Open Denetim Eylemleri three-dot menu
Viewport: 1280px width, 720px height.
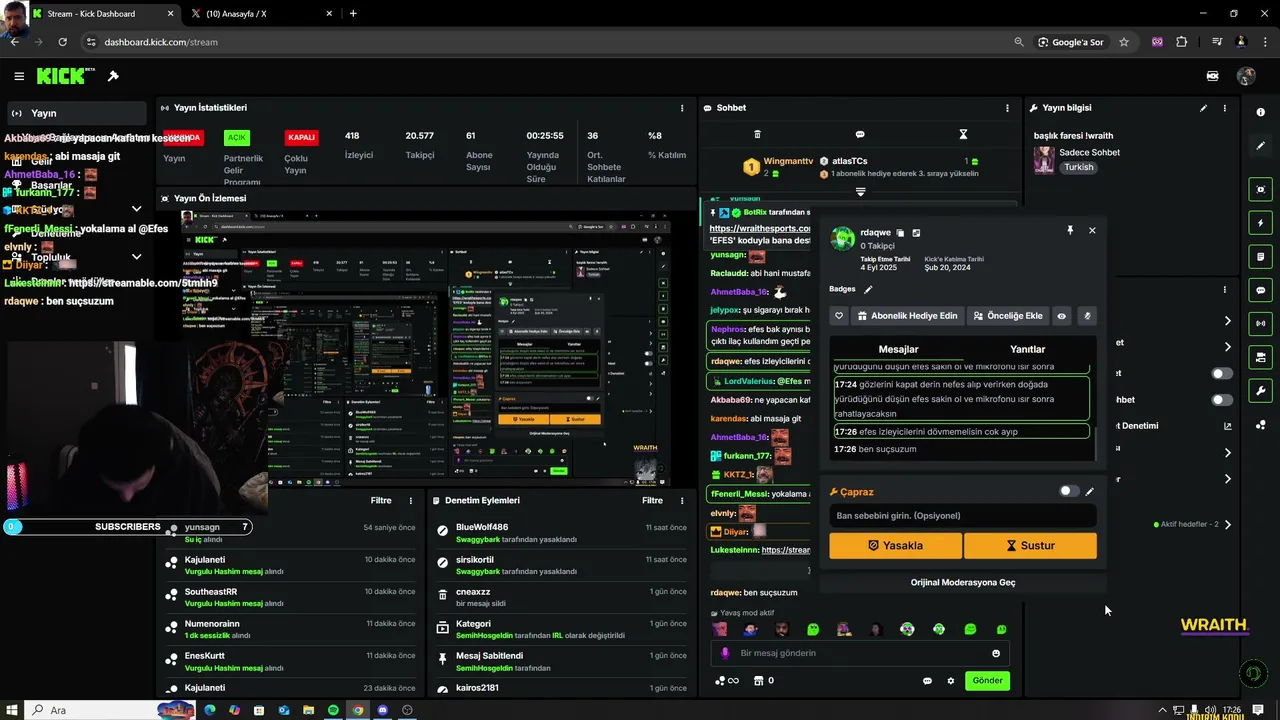tap(682, 500)
